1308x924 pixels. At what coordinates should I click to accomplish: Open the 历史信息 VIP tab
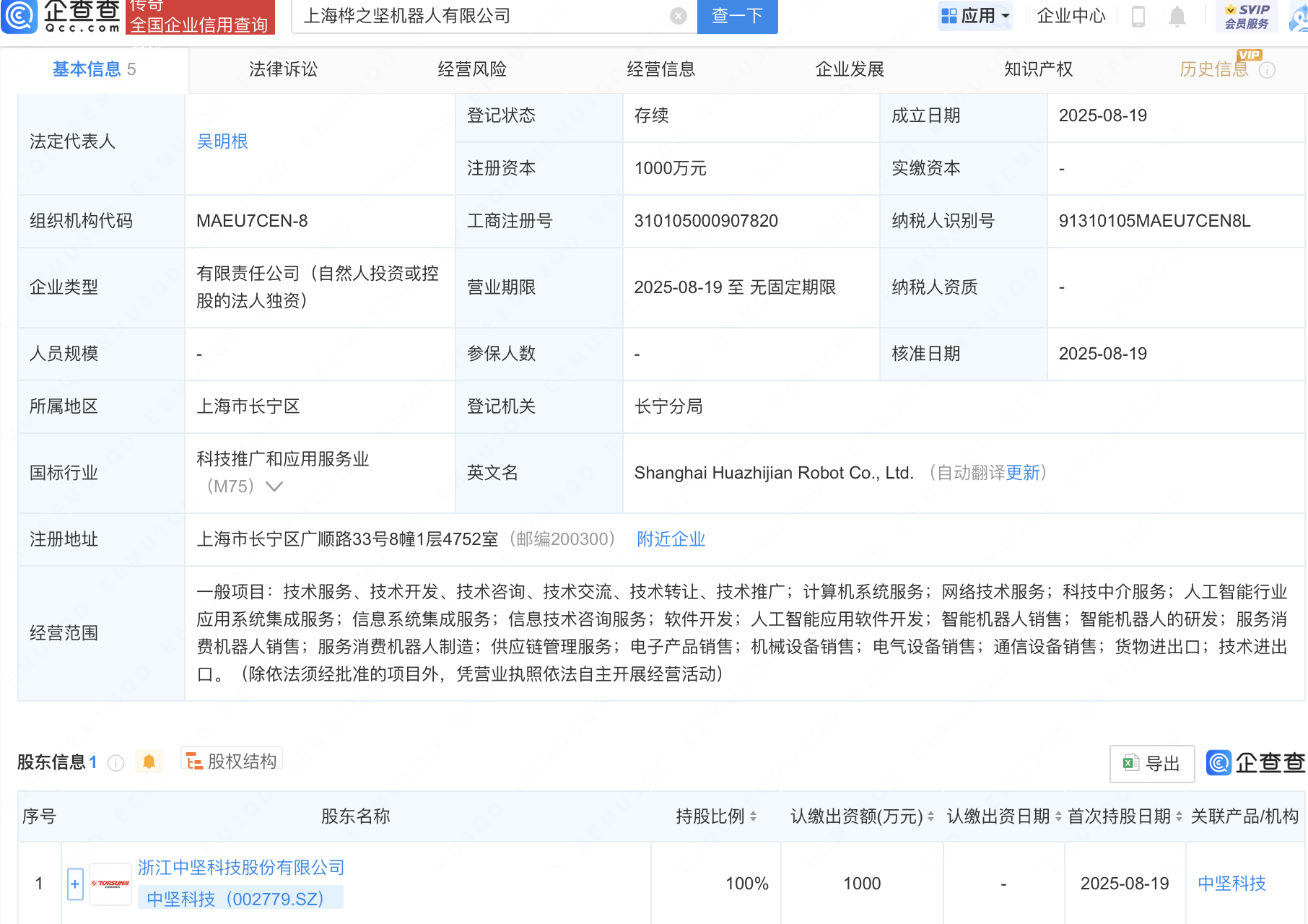[1214, 69]
